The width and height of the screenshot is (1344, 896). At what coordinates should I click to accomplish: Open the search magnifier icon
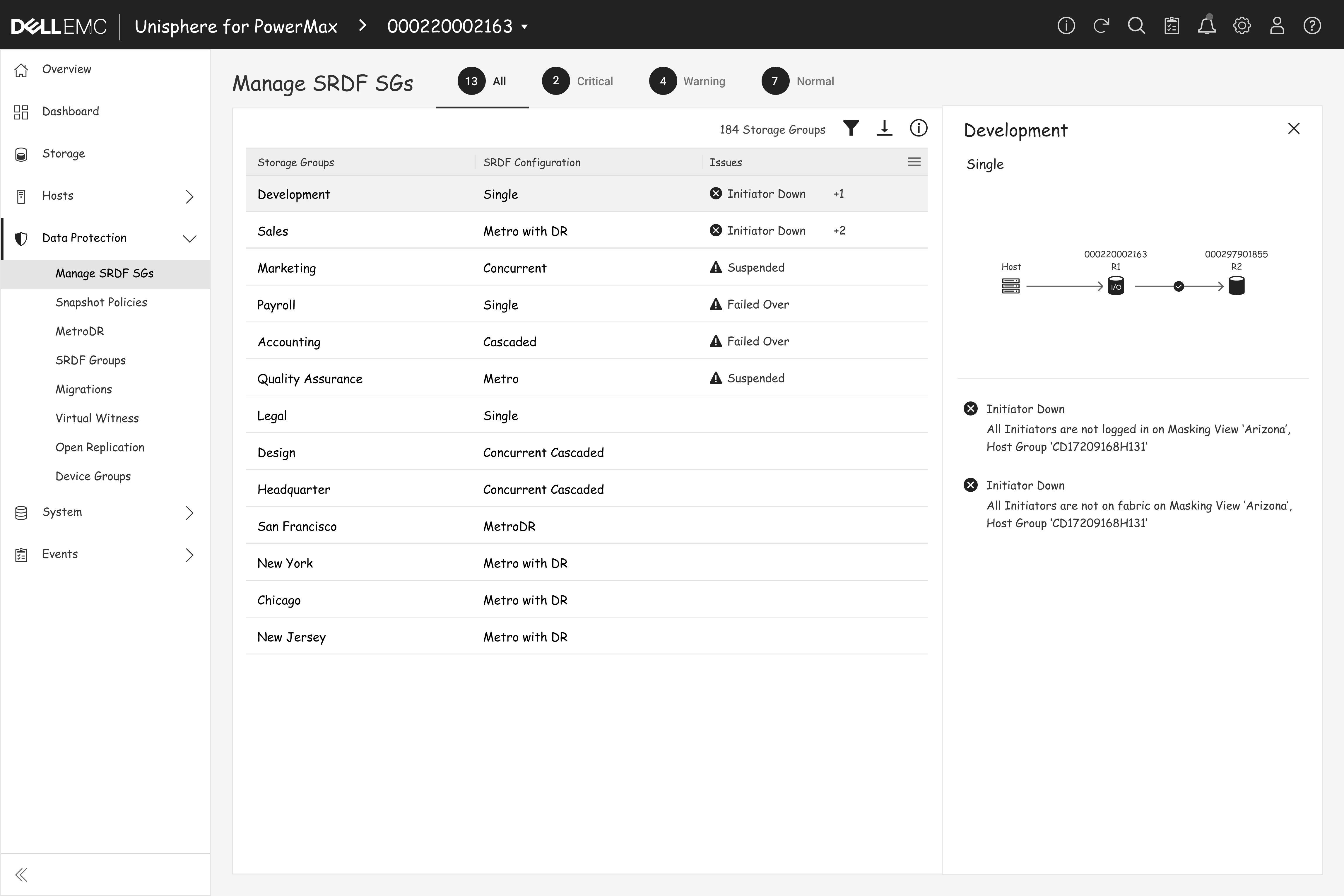point(1136,26)
